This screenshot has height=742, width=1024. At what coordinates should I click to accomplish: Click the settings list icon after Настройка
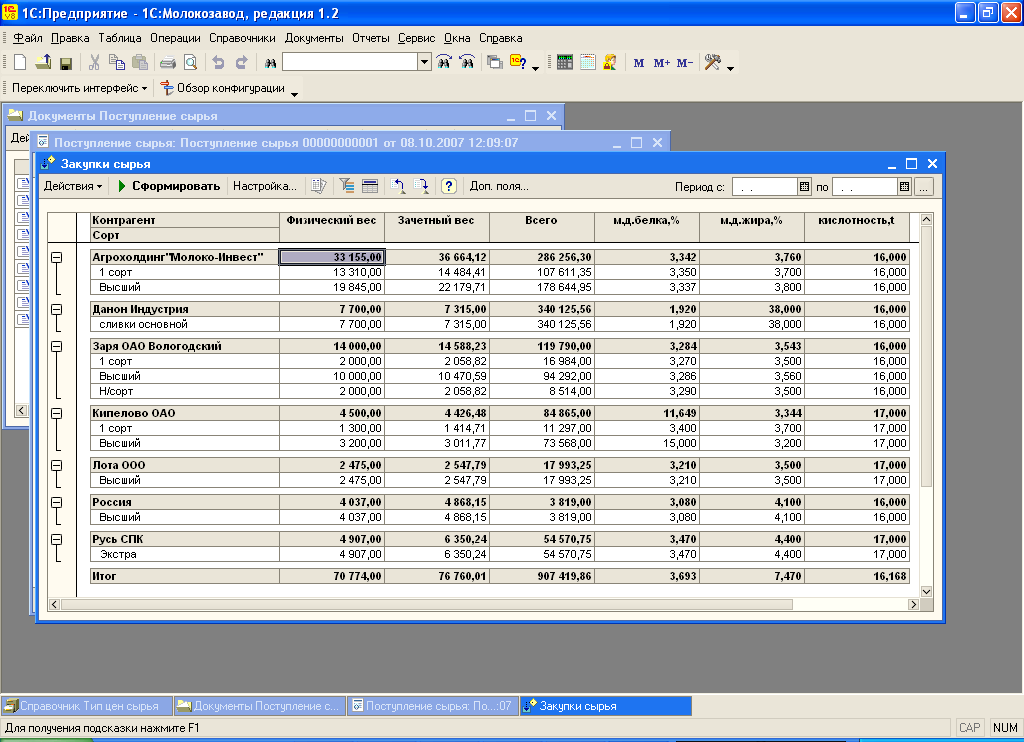pyautogui.click(x=319, y=186)
